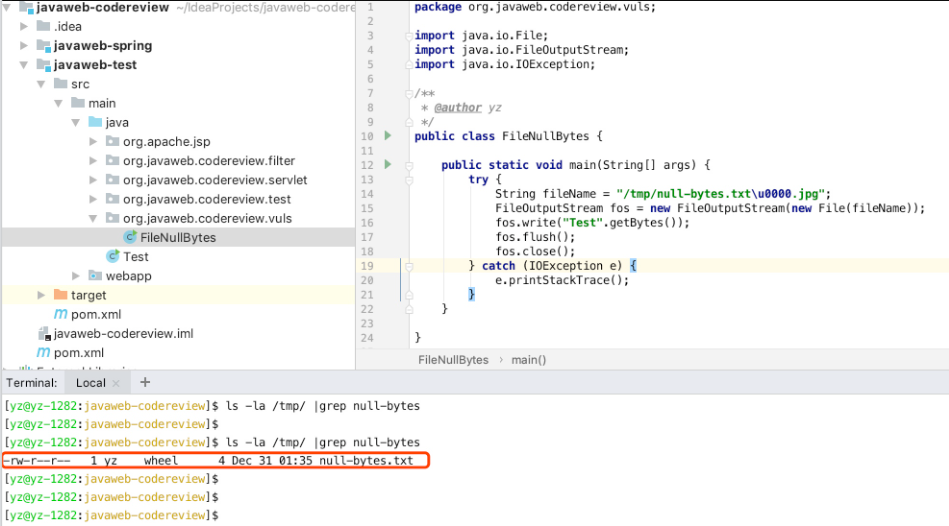Click the FileNullBytes class icon
The width and height of the screenshot is (949, 526).
[x=130, y=237]
